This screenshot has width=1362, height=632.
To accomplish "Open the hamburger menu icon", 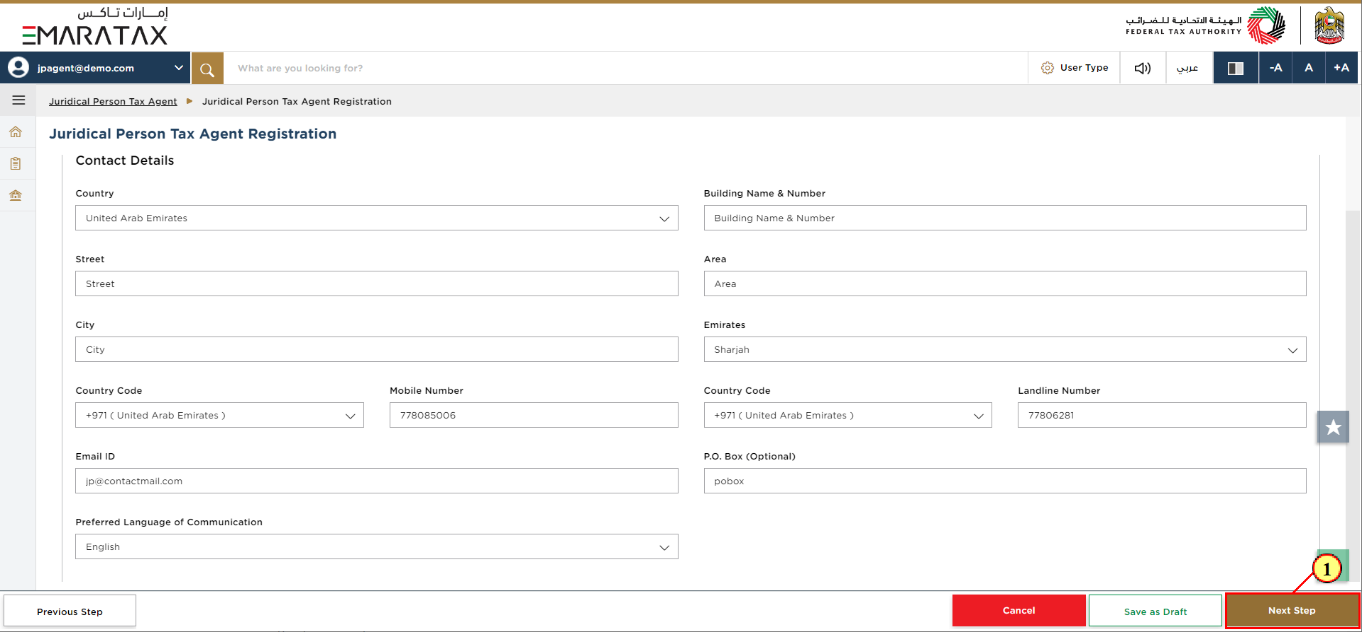I will [18, 100].
